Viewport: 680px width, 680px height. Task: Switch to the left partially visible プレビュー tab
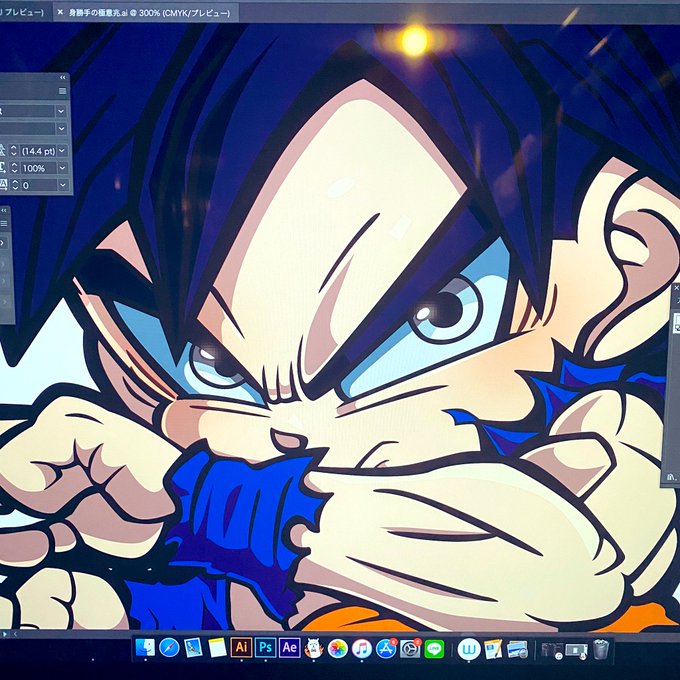tap(22, 12)
